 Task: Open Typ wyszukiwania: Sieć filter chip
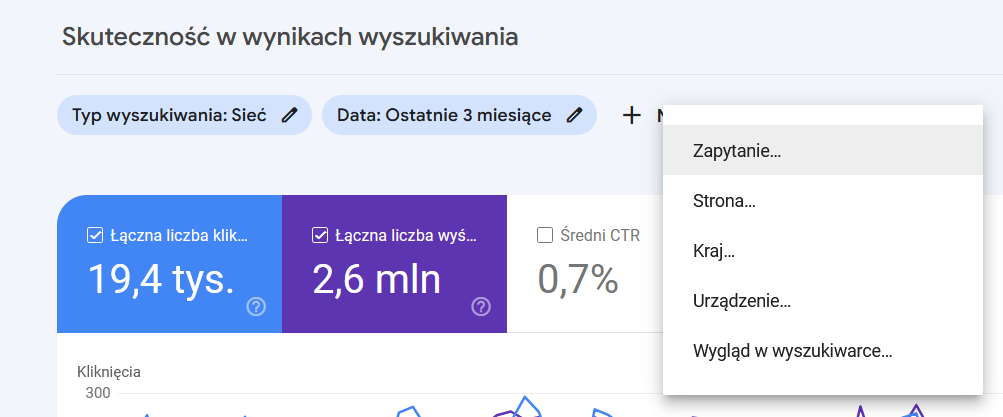(x=184, y=115)
